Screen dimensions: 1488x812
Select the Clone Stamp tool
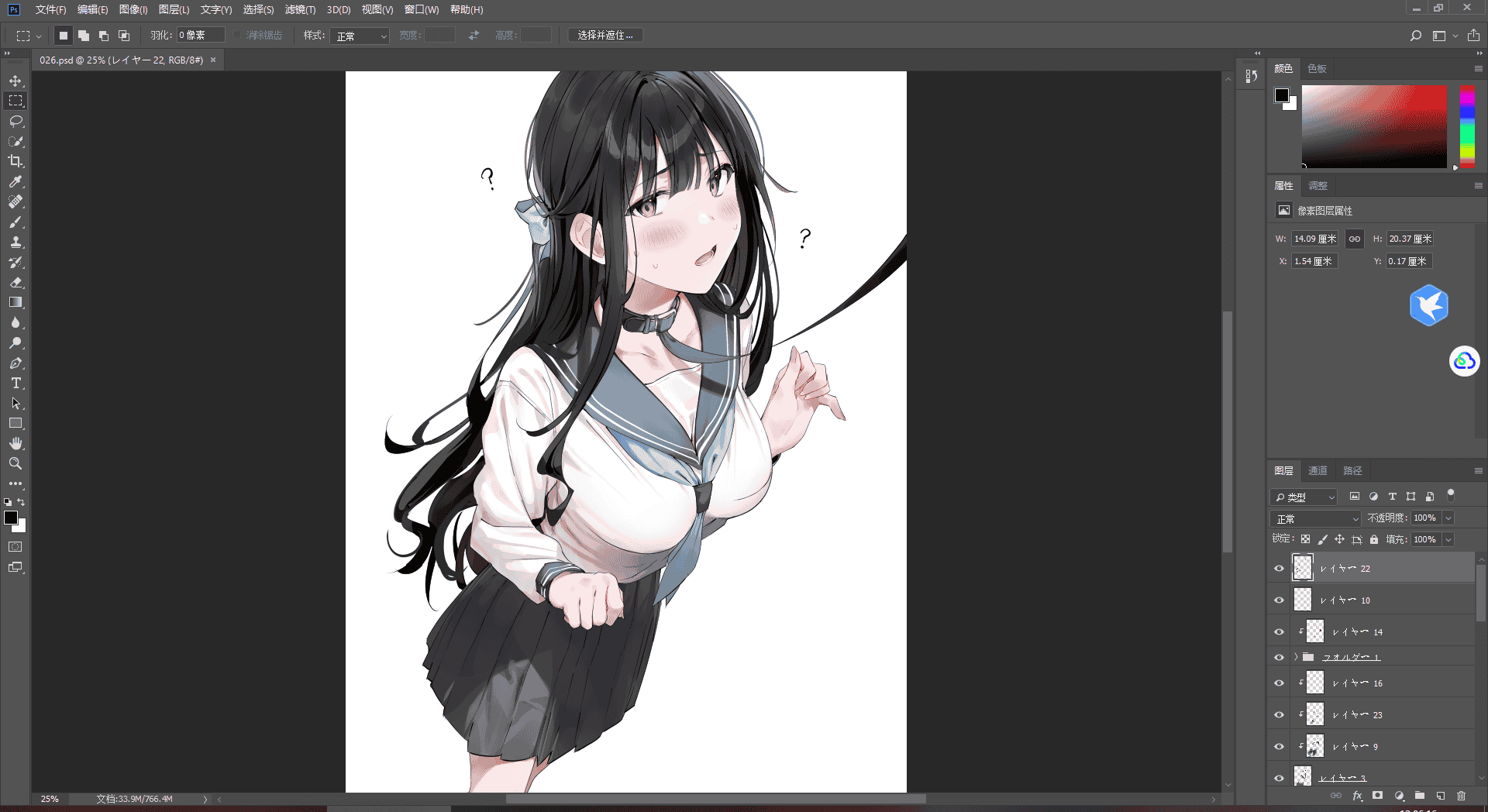[x=15, y=242]
